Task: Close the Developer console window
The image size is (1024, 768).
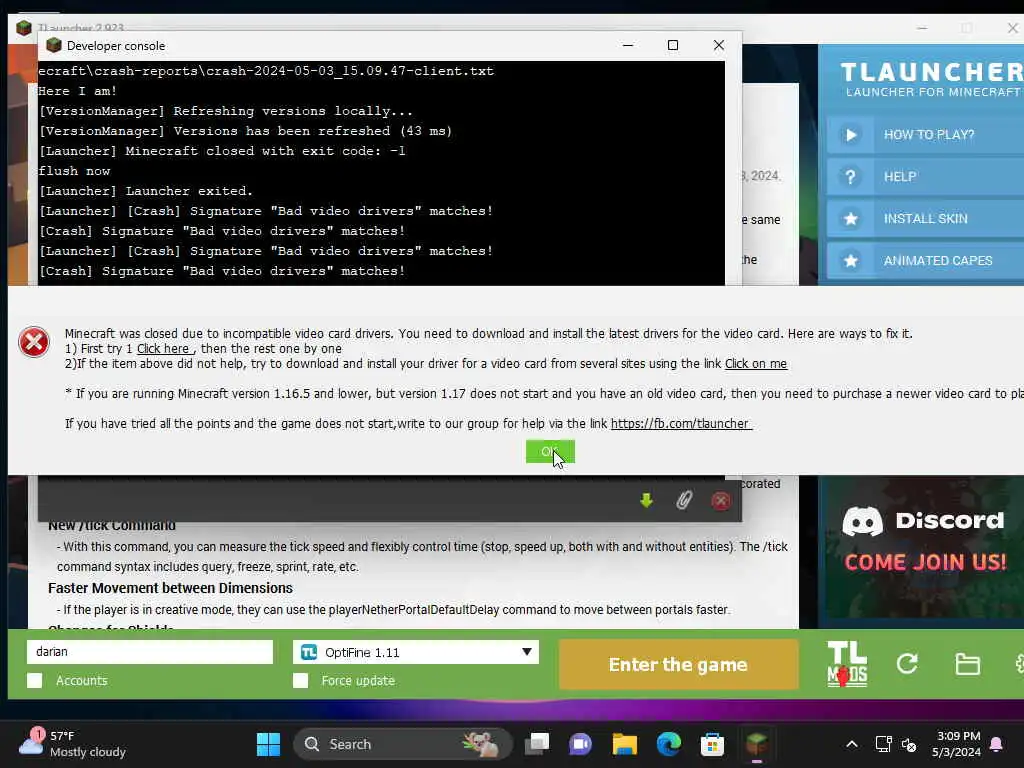Action: (x=718, y=45)
